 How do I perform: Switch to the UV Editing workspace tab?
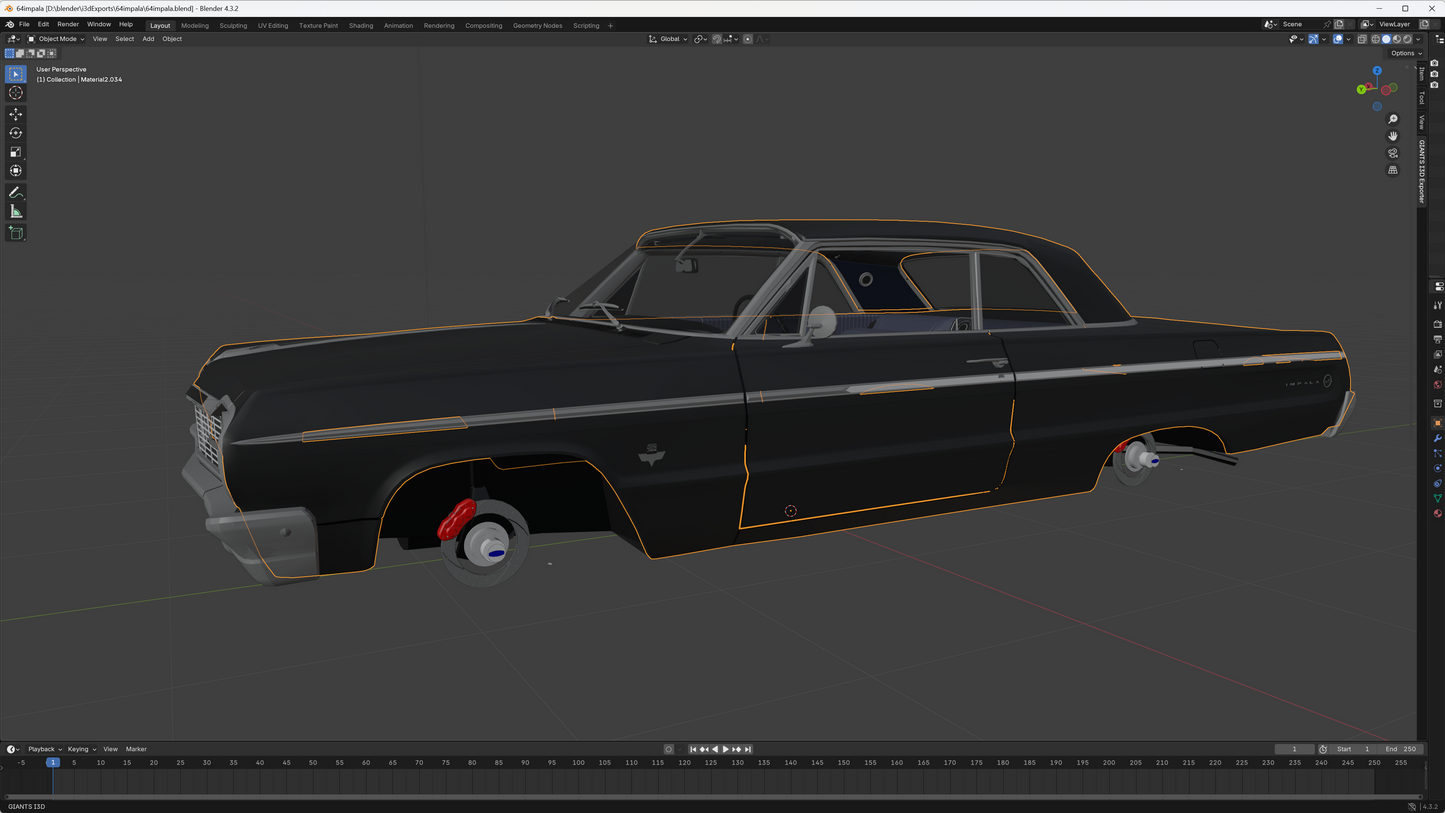pyautogui.click(x=272, y=25)
